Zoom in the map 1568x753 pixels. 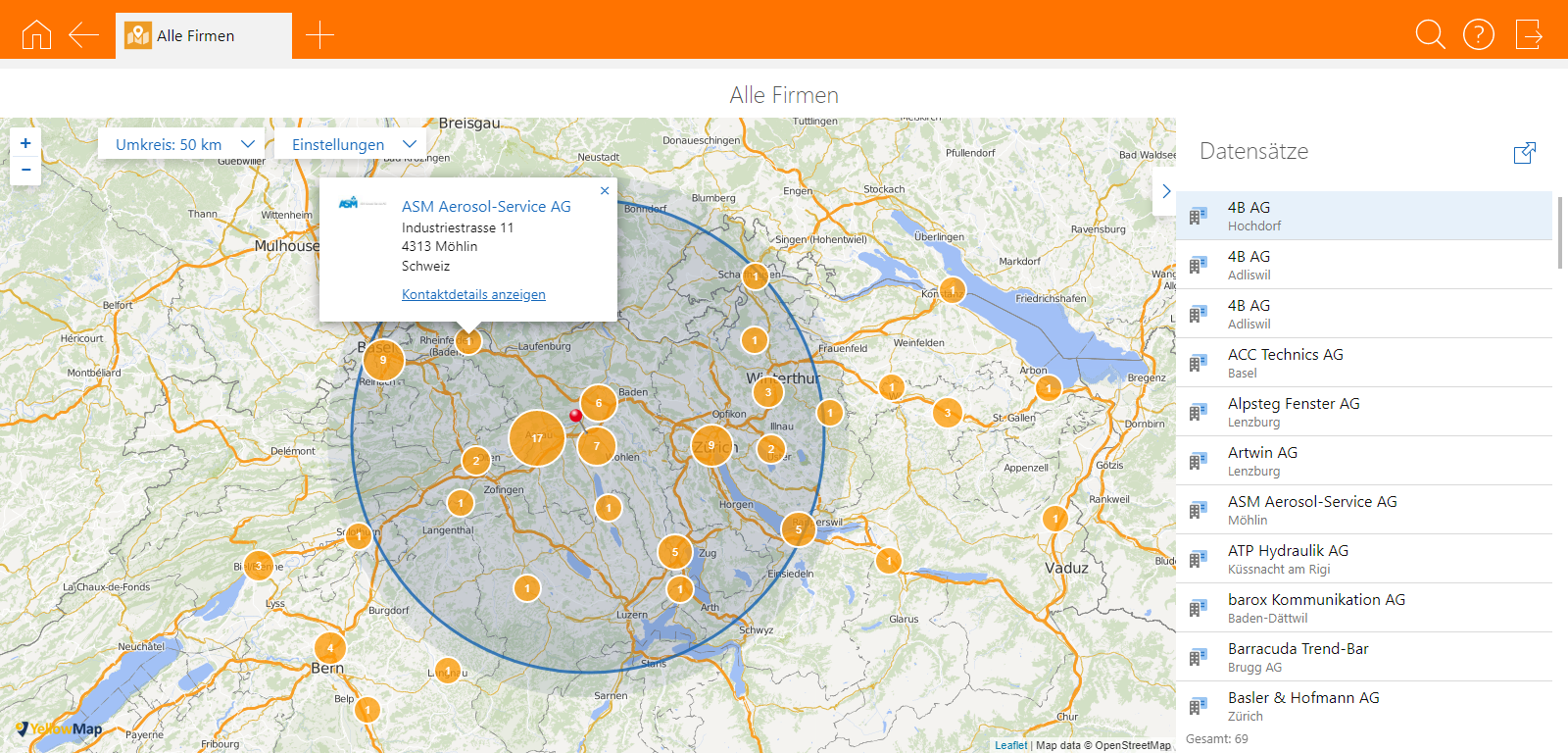click(x=25, y=143)
